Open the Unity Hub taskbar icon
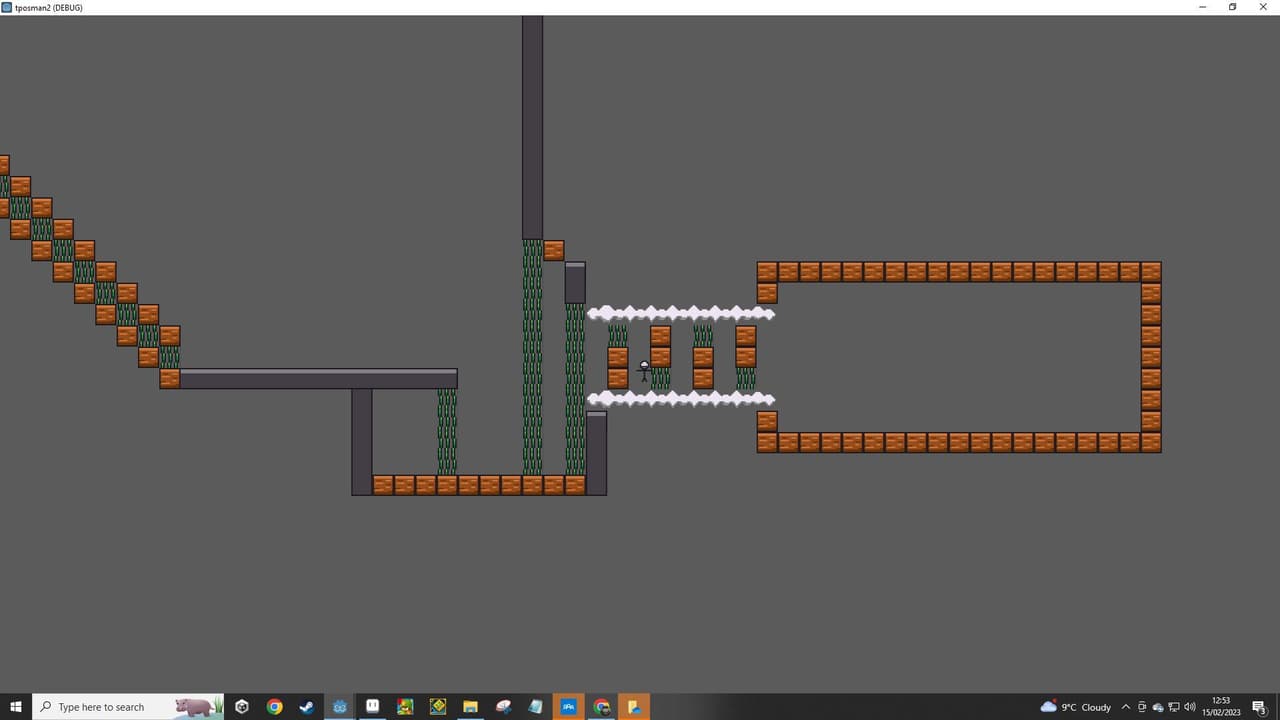The height and width of the screenshot is (720, 1280). [x=242, y=707]
